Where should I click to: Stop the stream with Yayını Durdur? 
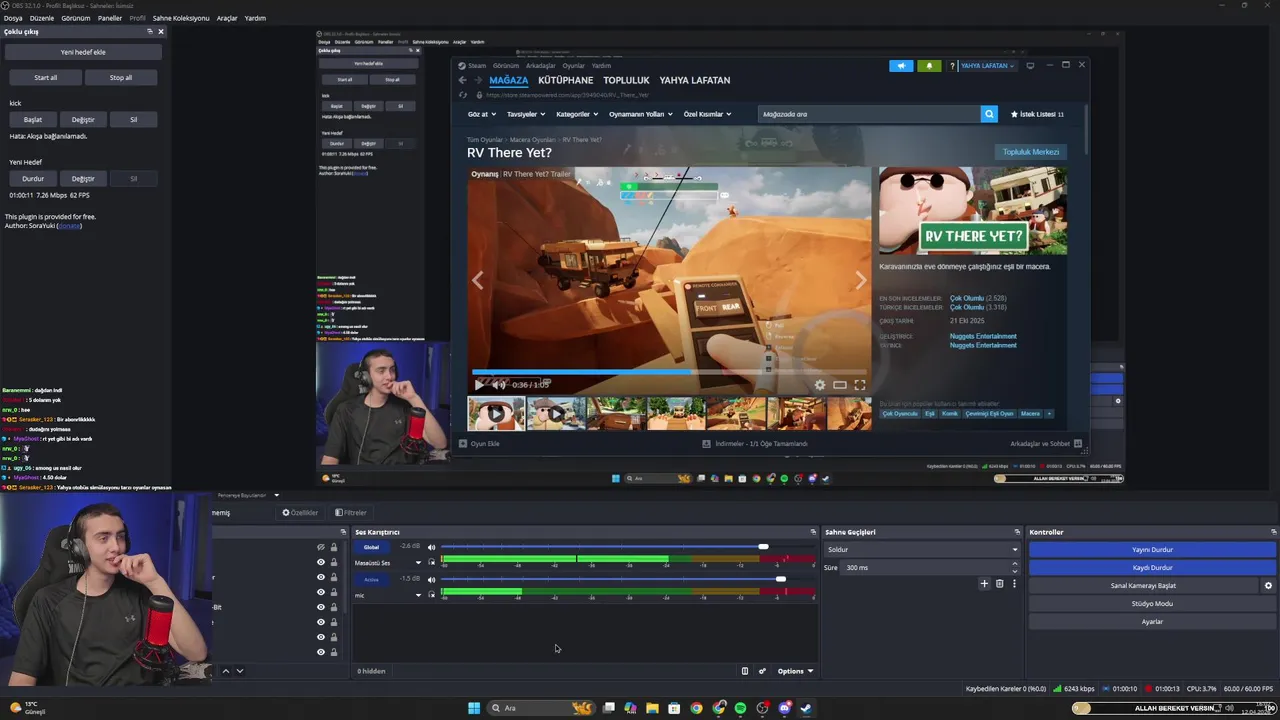[x=1152, y=549]
